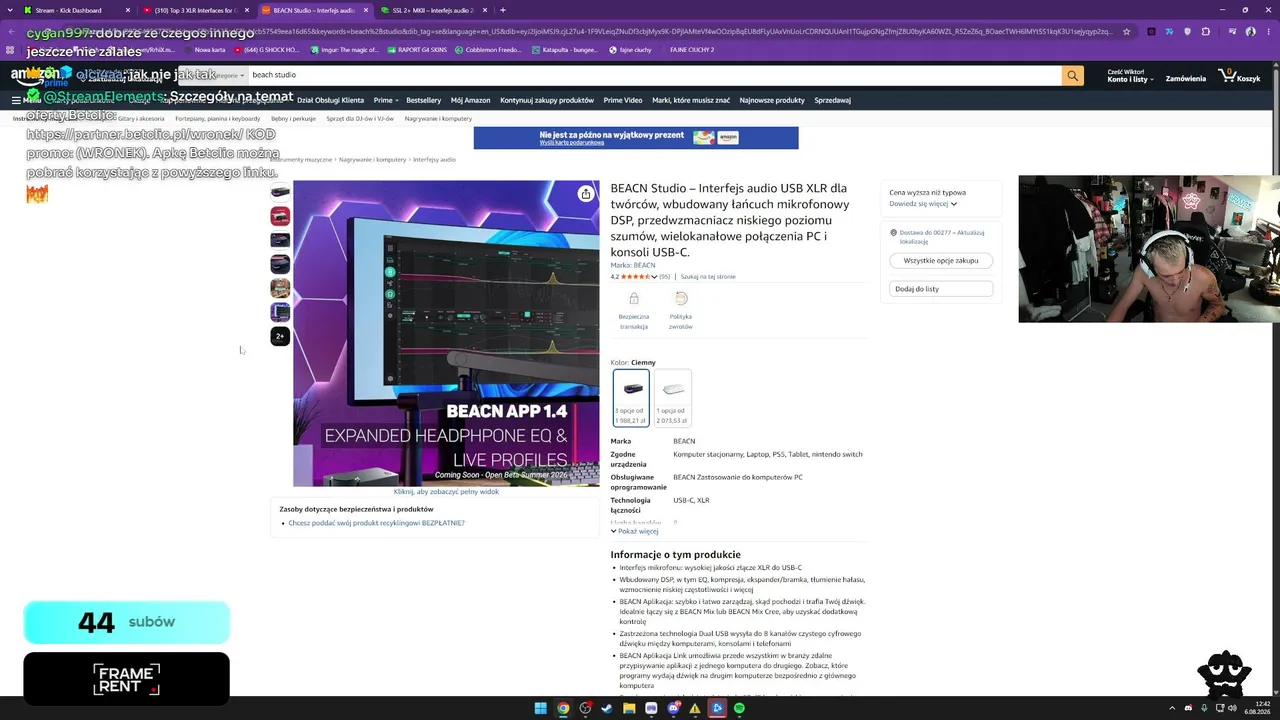Screen dimensions: 1280x720
Task: Close the BEACN Studio browser tab
Action: 364,10
